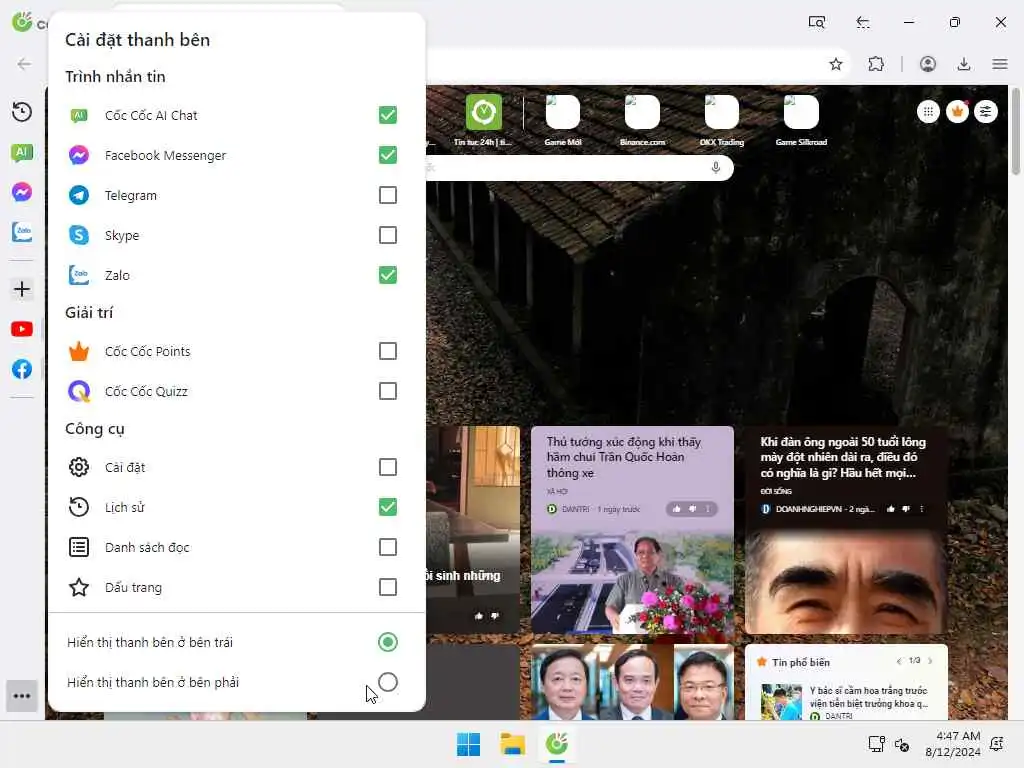Open History icon in left sidebar
This screenshot has height=768, width=1024.
pos(22,112)
